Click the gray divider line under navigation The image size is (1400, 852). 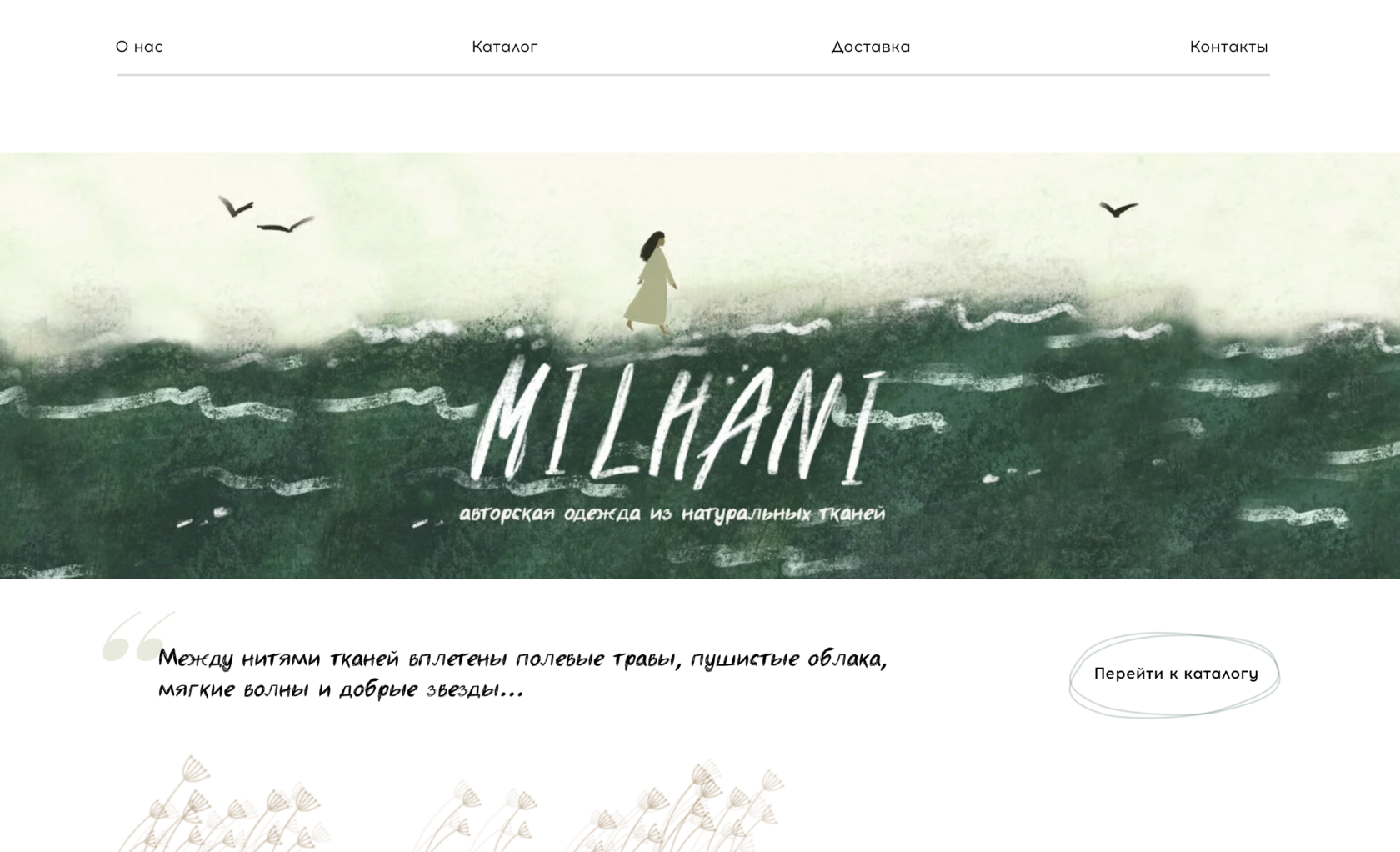click(x=693, y=75)
